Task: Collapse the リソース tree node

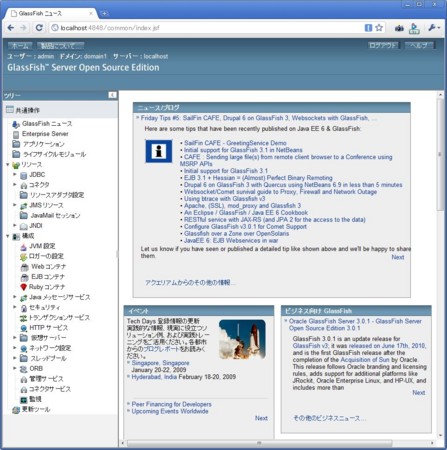Action: point(7,165)
